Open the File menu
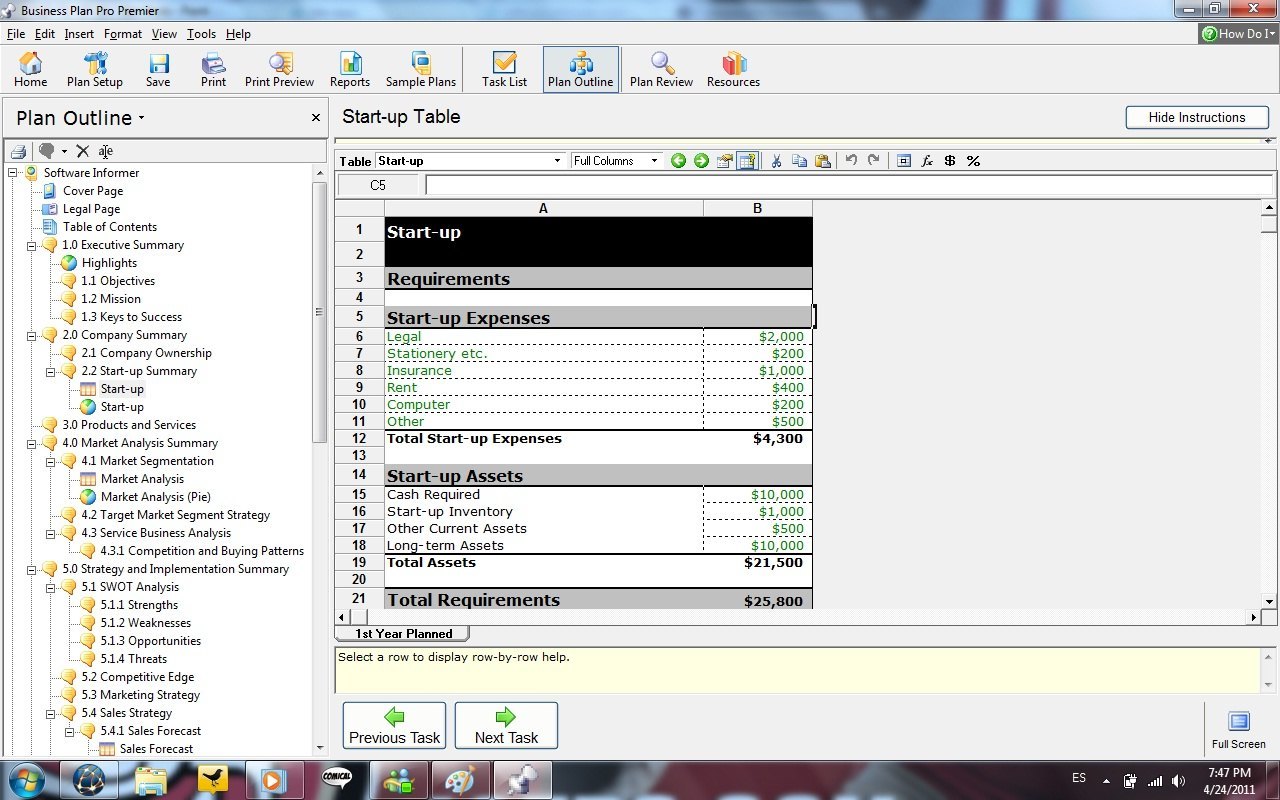1280x800 pixels. pos(16,34)
